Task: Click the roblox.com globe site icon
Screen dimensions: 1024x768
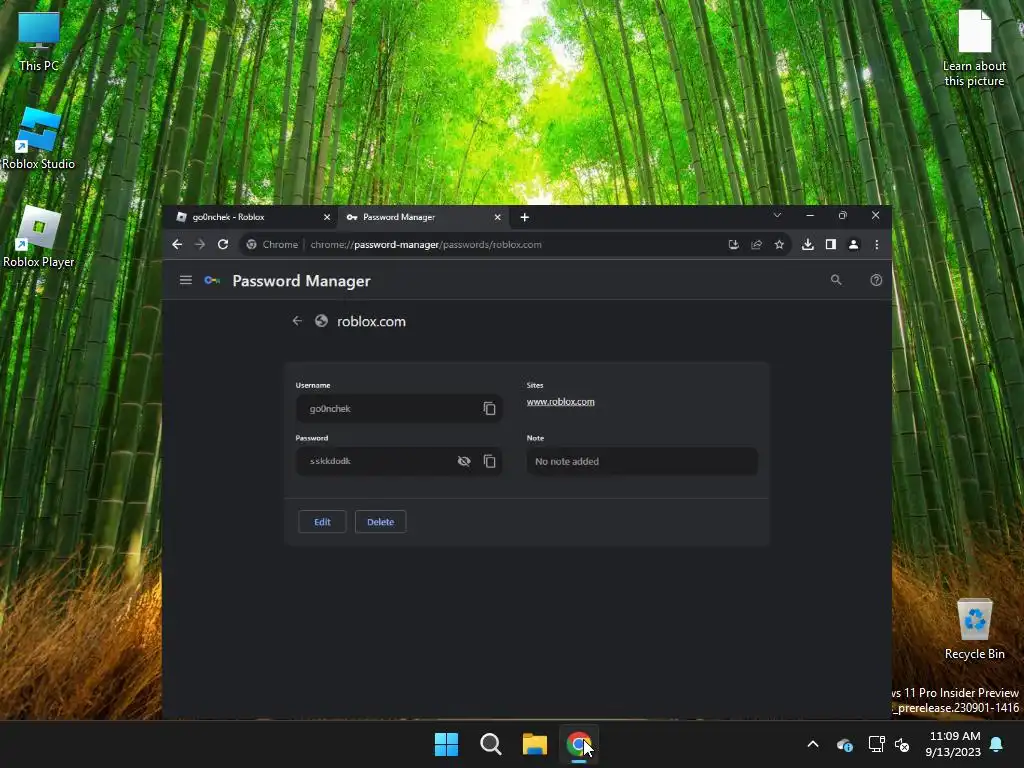Action: click(321, 321)
